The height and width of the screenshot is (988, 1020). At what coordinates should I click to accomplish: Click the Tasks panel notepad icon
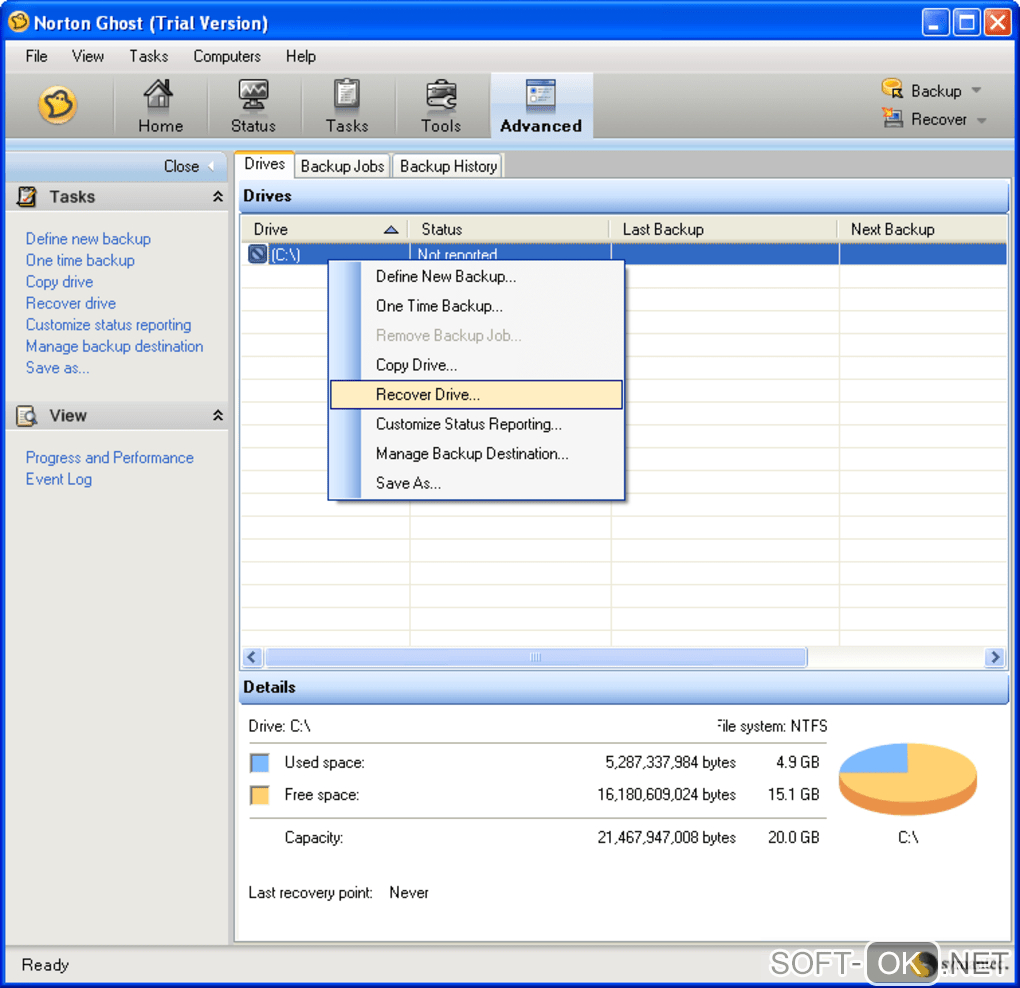coord(27,196)
